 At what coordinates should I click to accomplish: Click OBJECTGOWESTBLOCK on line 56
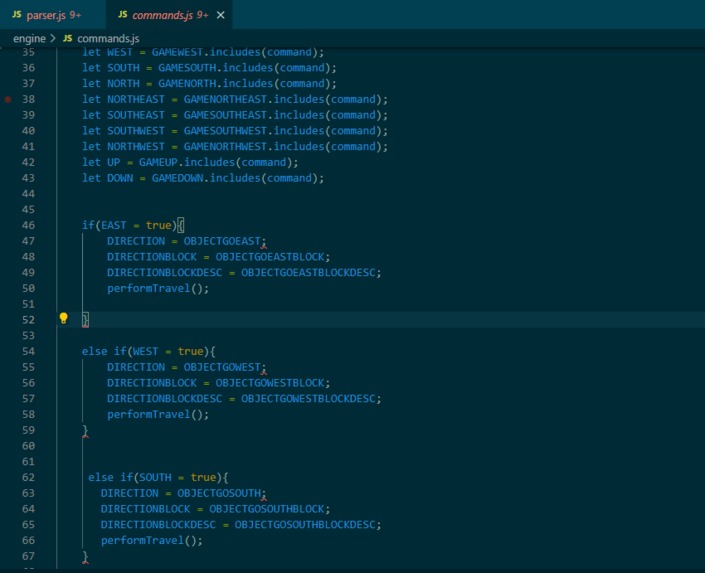point(270,383)
